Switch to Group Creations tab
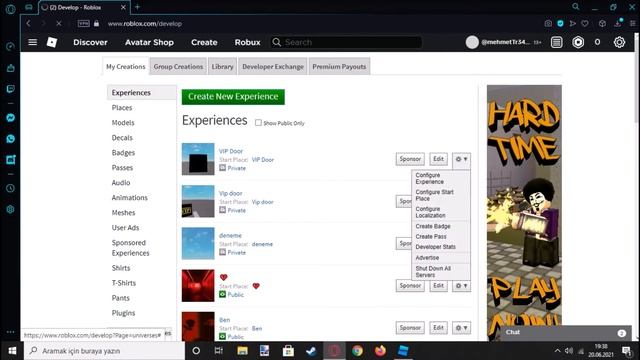 [178, 67]
